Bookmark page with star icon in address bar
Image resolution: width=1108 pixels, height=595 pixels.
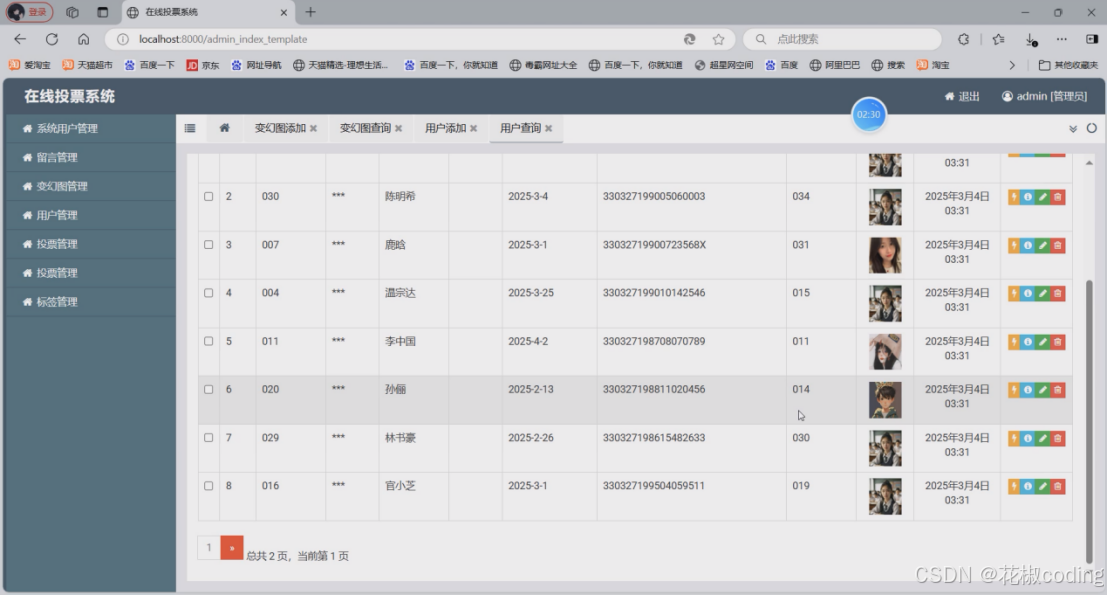[x=719, y=39]
